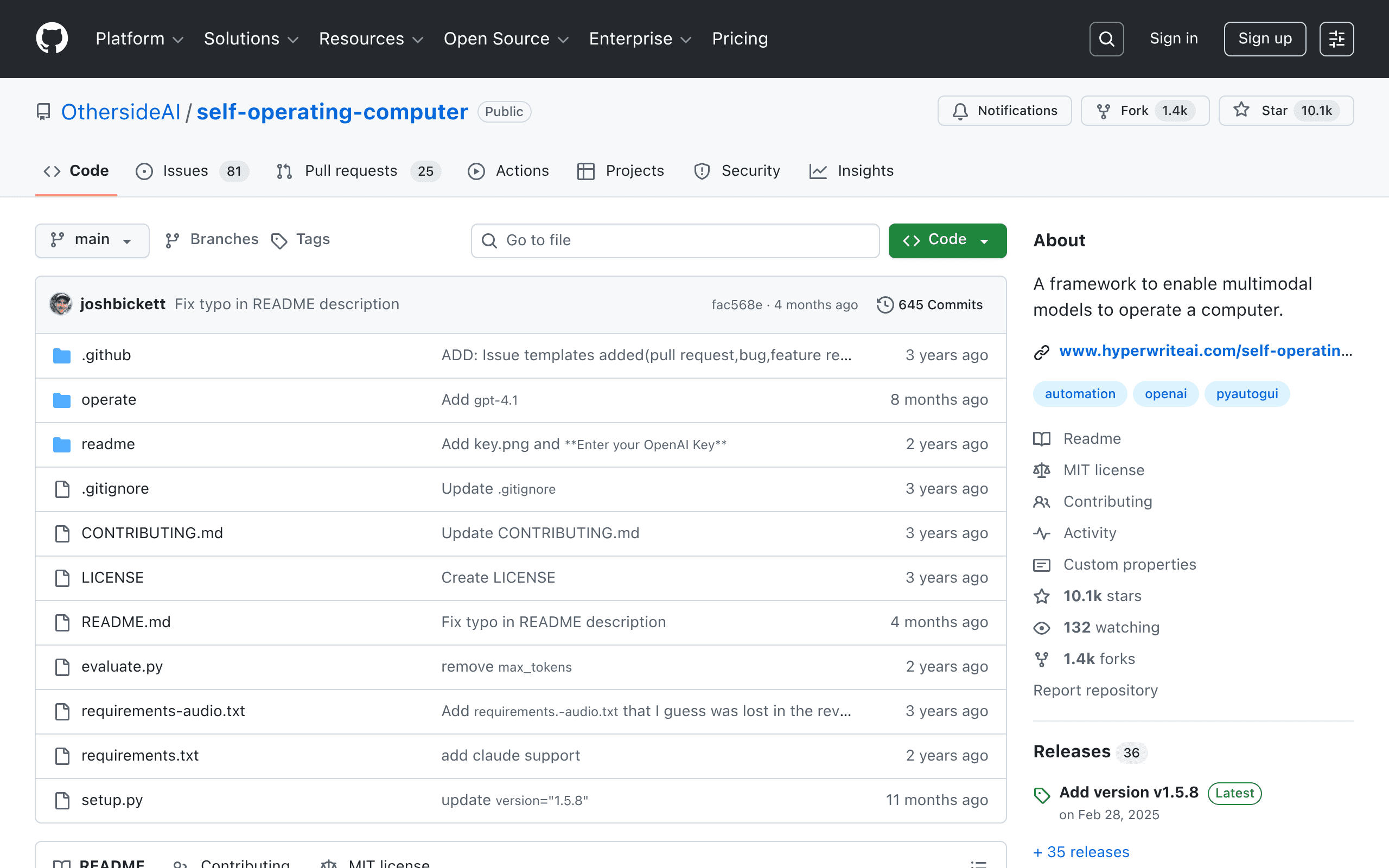1389x868 pixels.
Task: Click the pyautogui topic tag
Action: [x=1247, y=394]
